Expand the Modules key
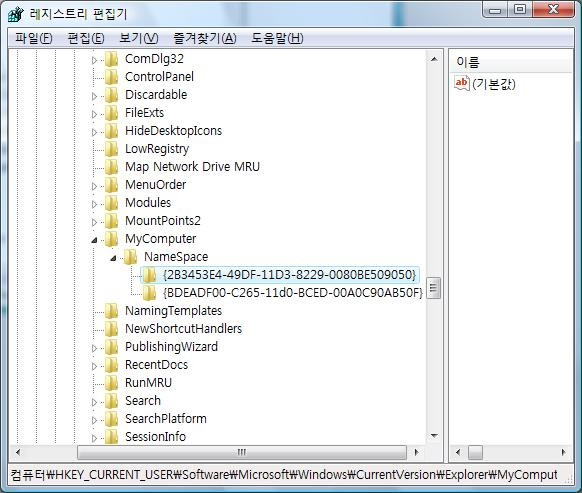Screen dimensions: 582x493 [x=94, y=204]
